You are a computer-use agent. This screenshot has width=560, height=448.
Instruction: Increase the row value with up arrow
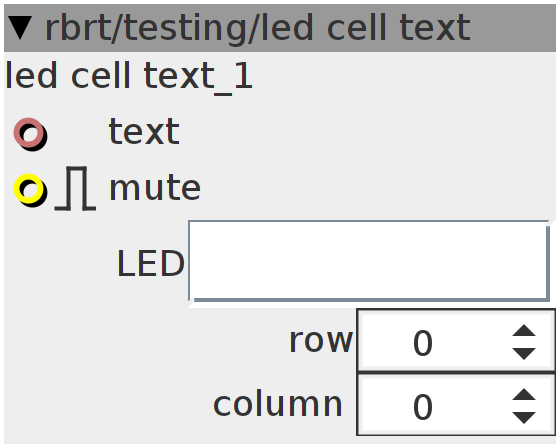pos(524,330)
